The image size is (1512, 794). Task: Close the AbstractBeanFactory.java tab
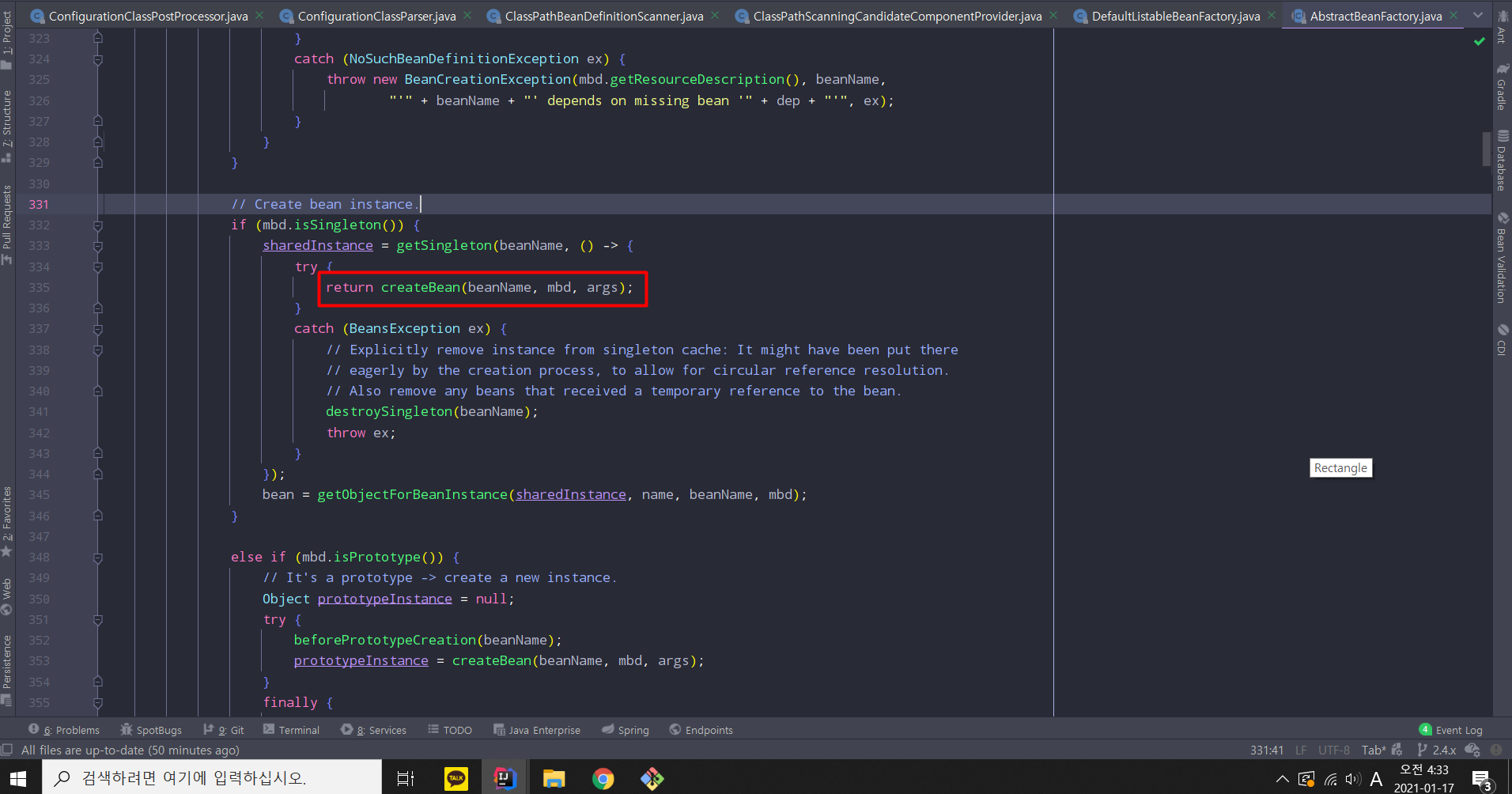tap(1453, 15)
